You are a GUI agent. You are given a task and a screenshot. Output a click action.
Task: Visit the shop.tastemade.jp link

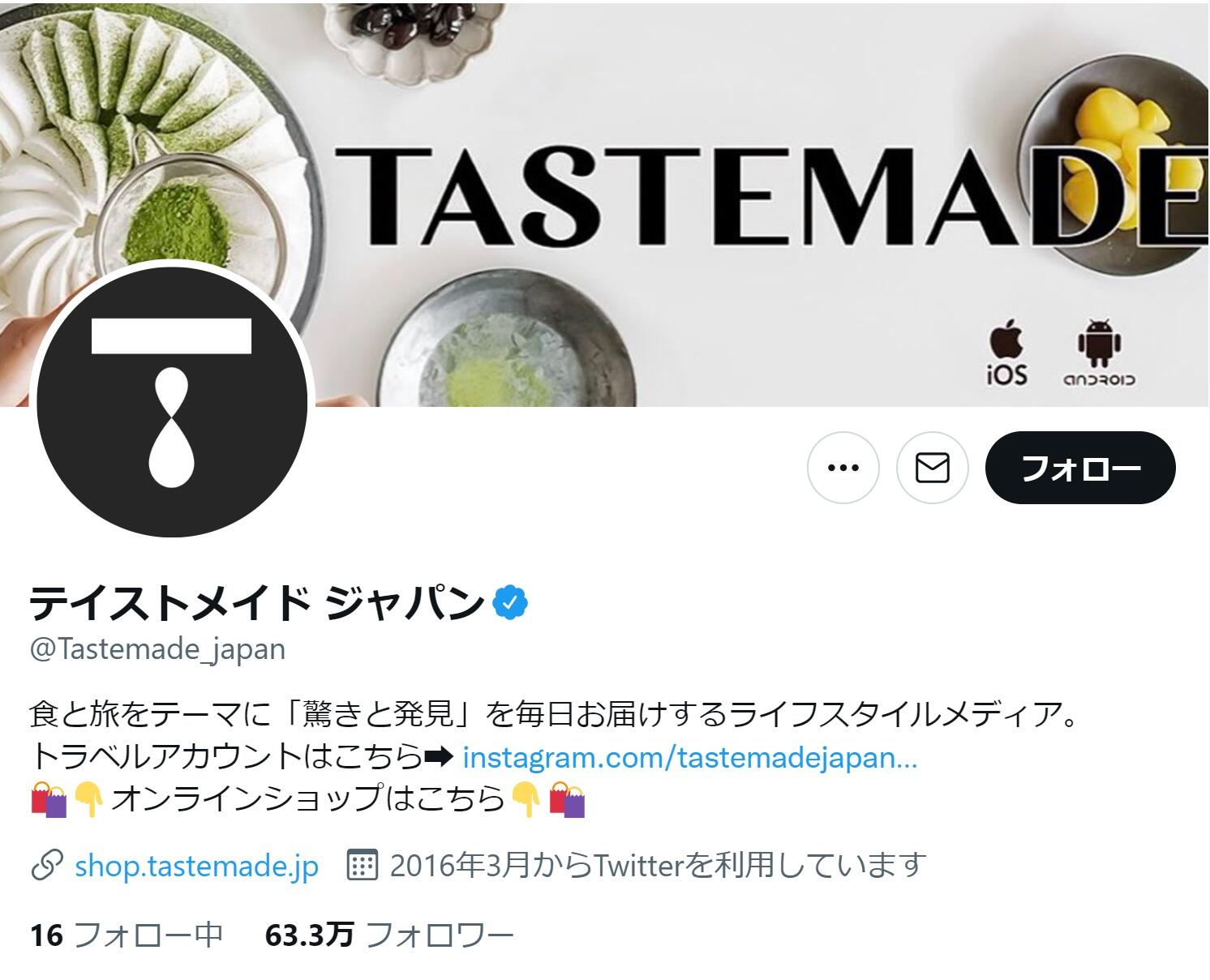coord(196,866)
